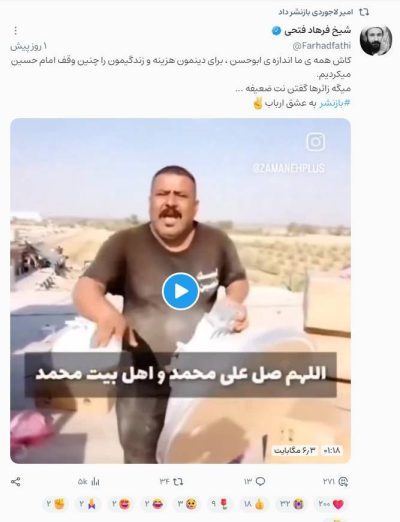Open the comments speech bubble icon

pos(260,482)
